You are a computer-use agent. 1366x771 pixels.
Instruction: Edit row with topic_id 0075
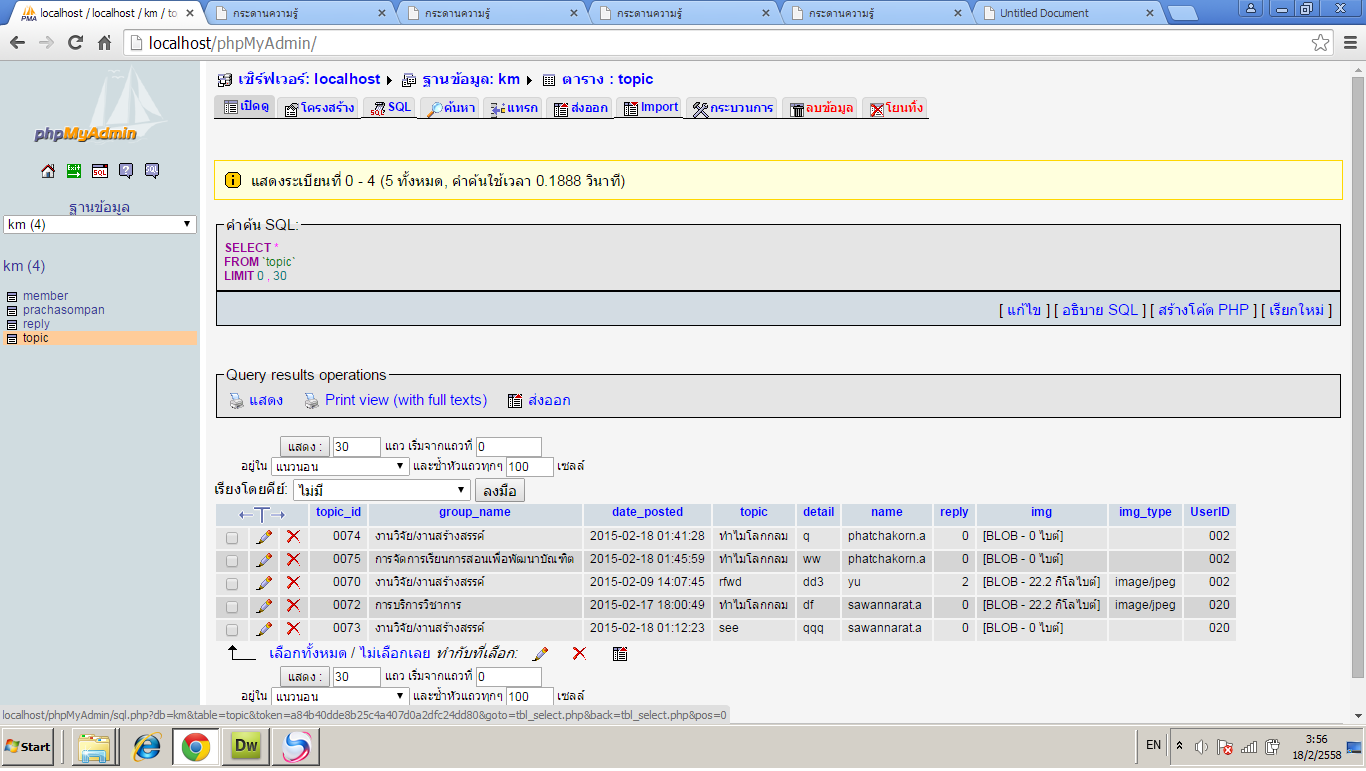tap(264, 560)
